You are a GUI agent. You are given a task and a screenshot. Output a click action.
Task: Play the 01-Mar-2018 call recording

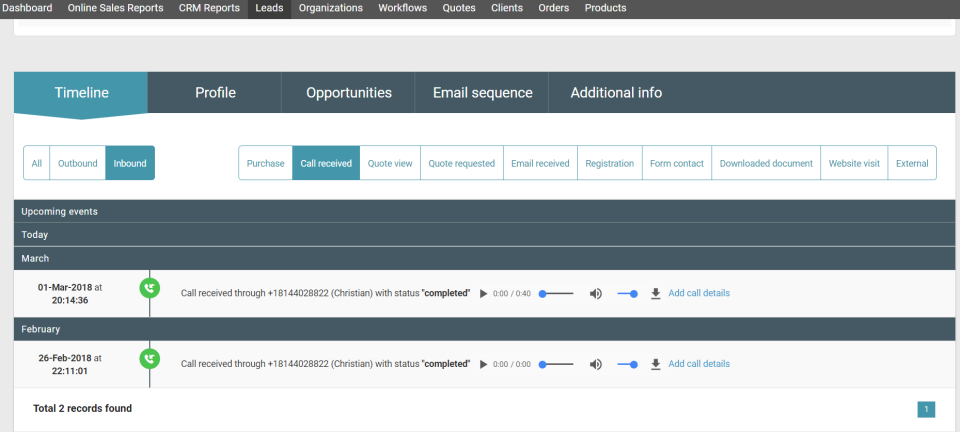click(484, 294)
